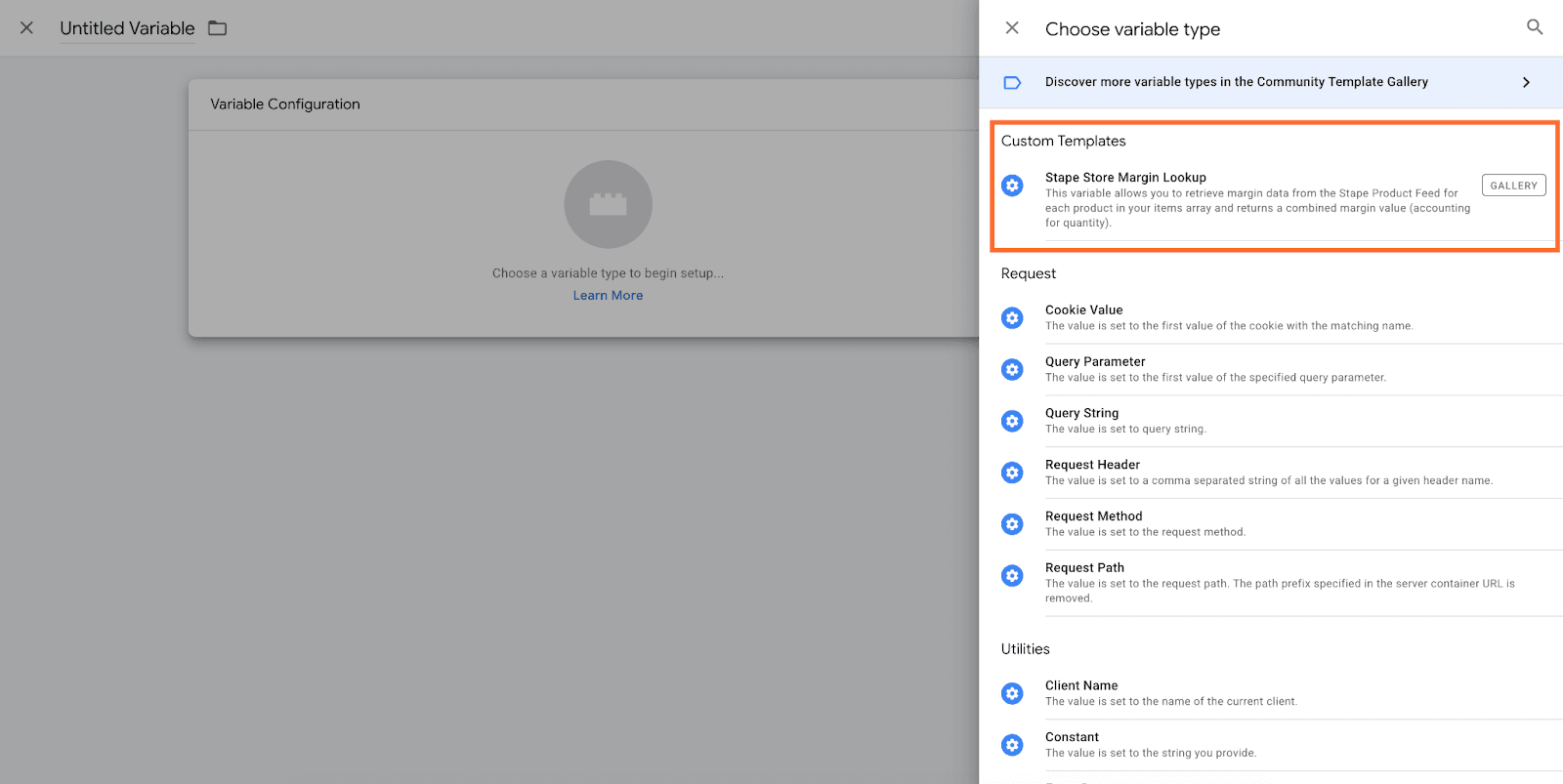Screen dimensions: 1563x784
Task: Click the variable configuration brick placeholder
Action: click(608, 204)
